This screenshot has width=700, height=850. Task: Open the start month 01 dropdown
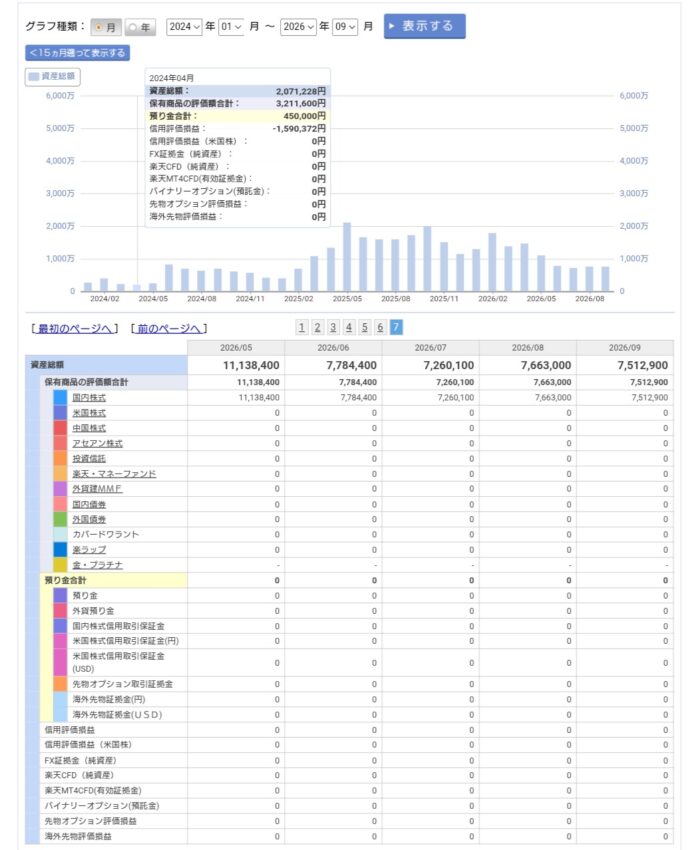pos(231,27)
